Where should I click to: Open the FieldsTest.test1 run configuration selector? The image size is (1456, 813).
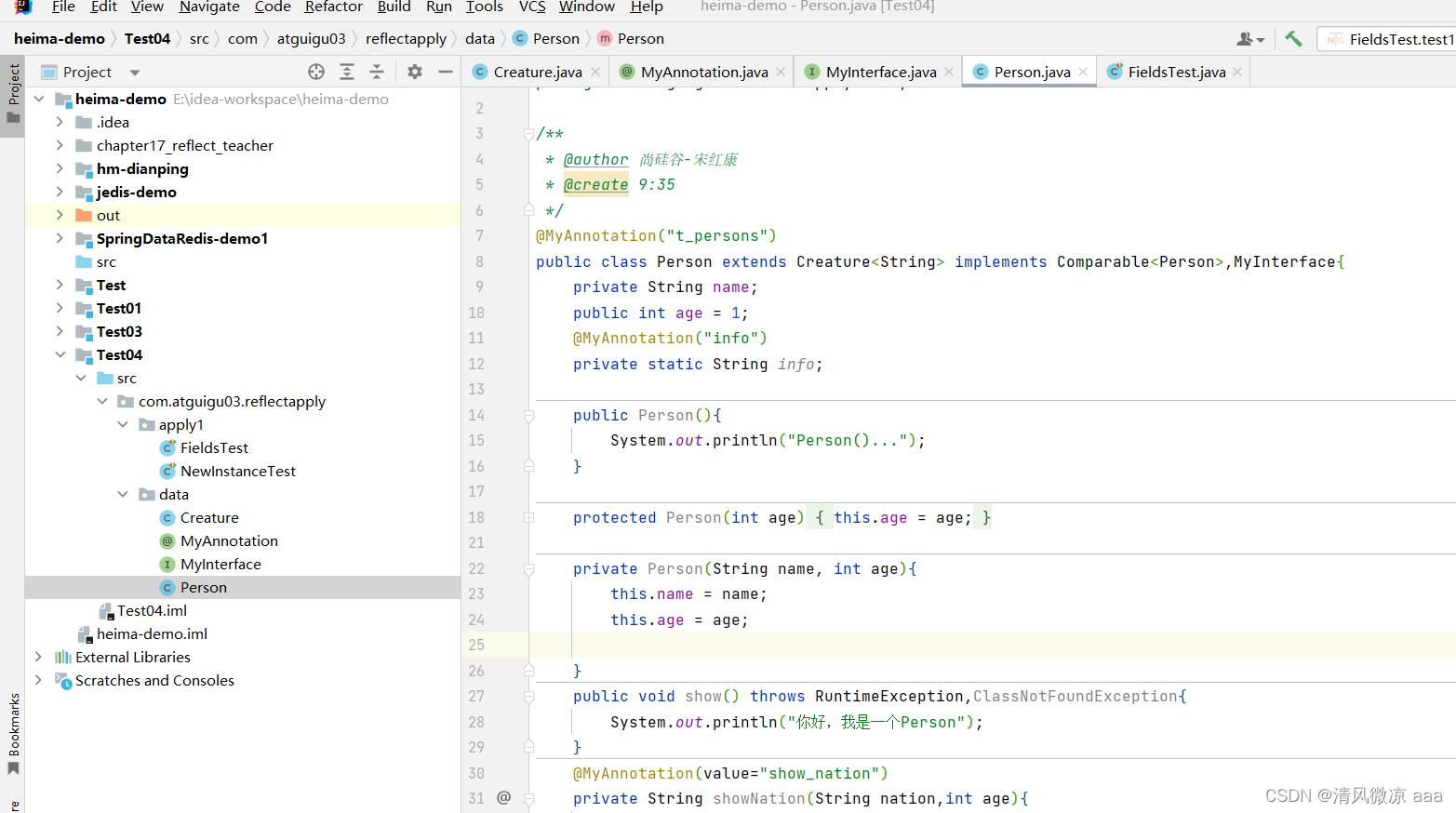[1387, 39]
